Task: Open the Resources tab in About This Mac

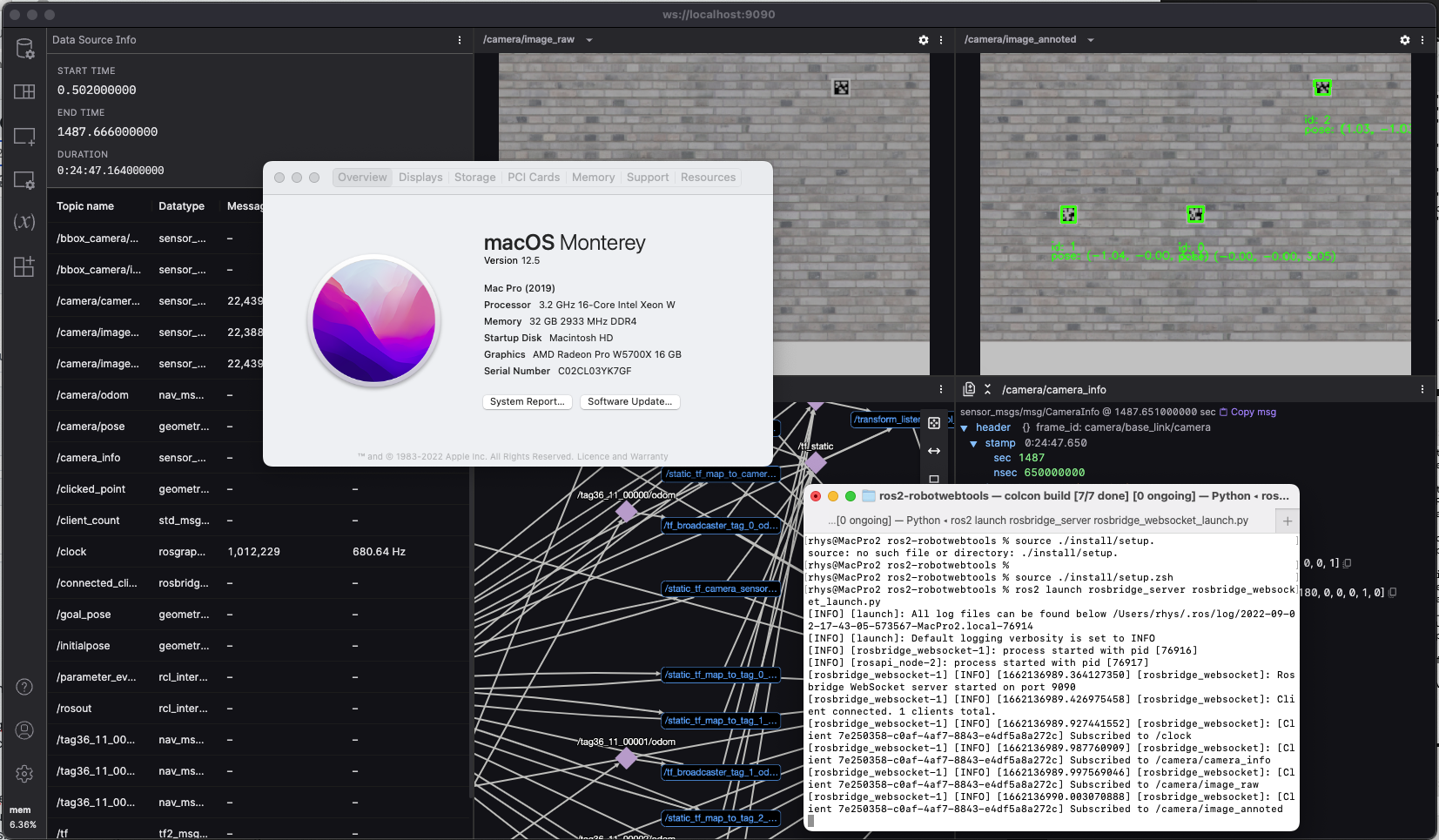Action: pos(708,178)
